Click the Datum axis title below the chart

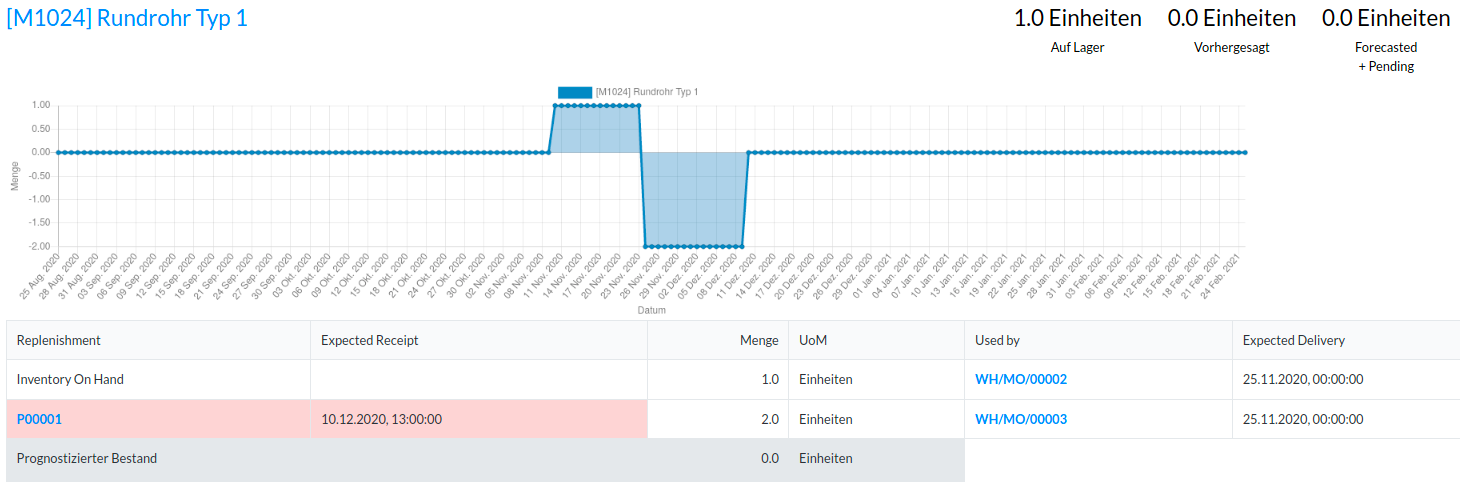(651, 310)
